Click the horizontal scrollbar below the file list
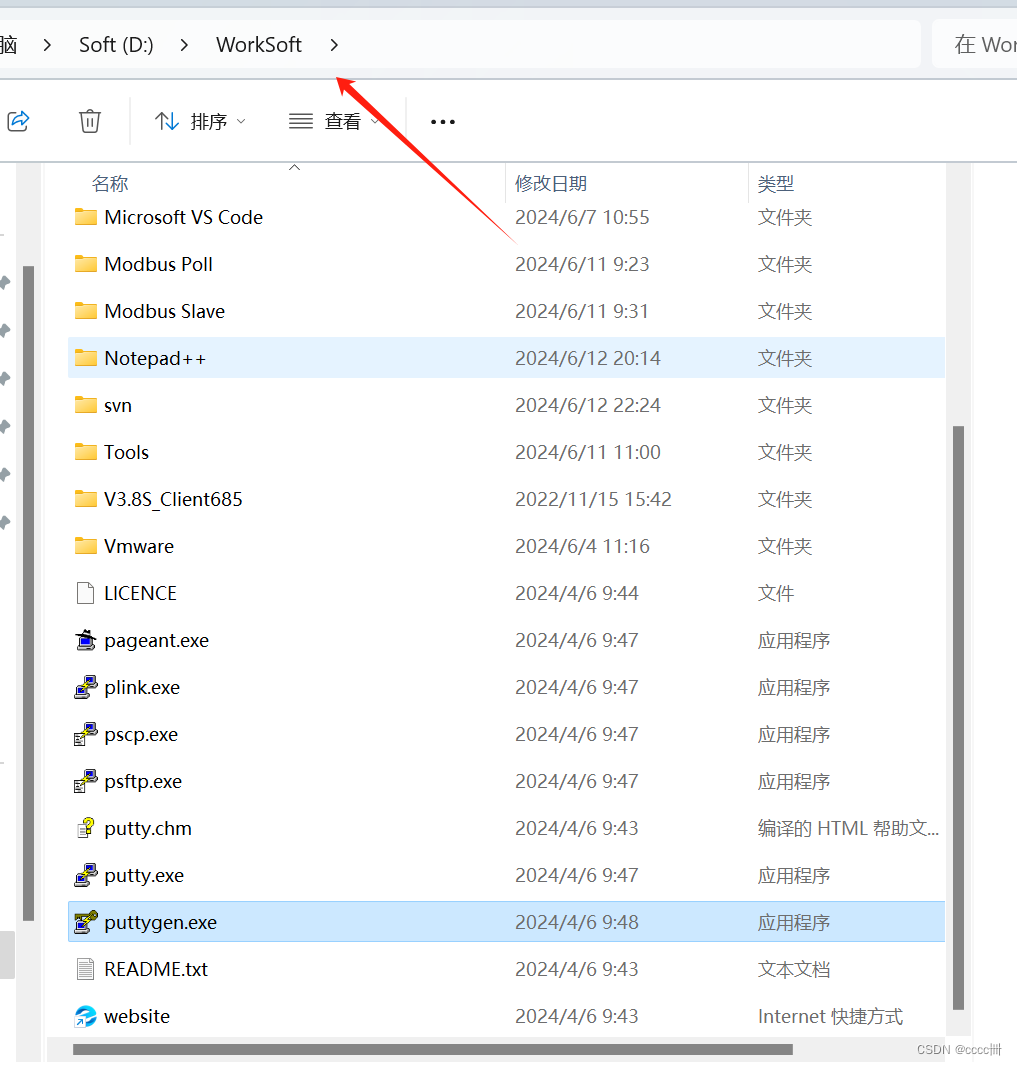Image resolution: width=1017 pixels, height=1065 pixels. 433,1049
